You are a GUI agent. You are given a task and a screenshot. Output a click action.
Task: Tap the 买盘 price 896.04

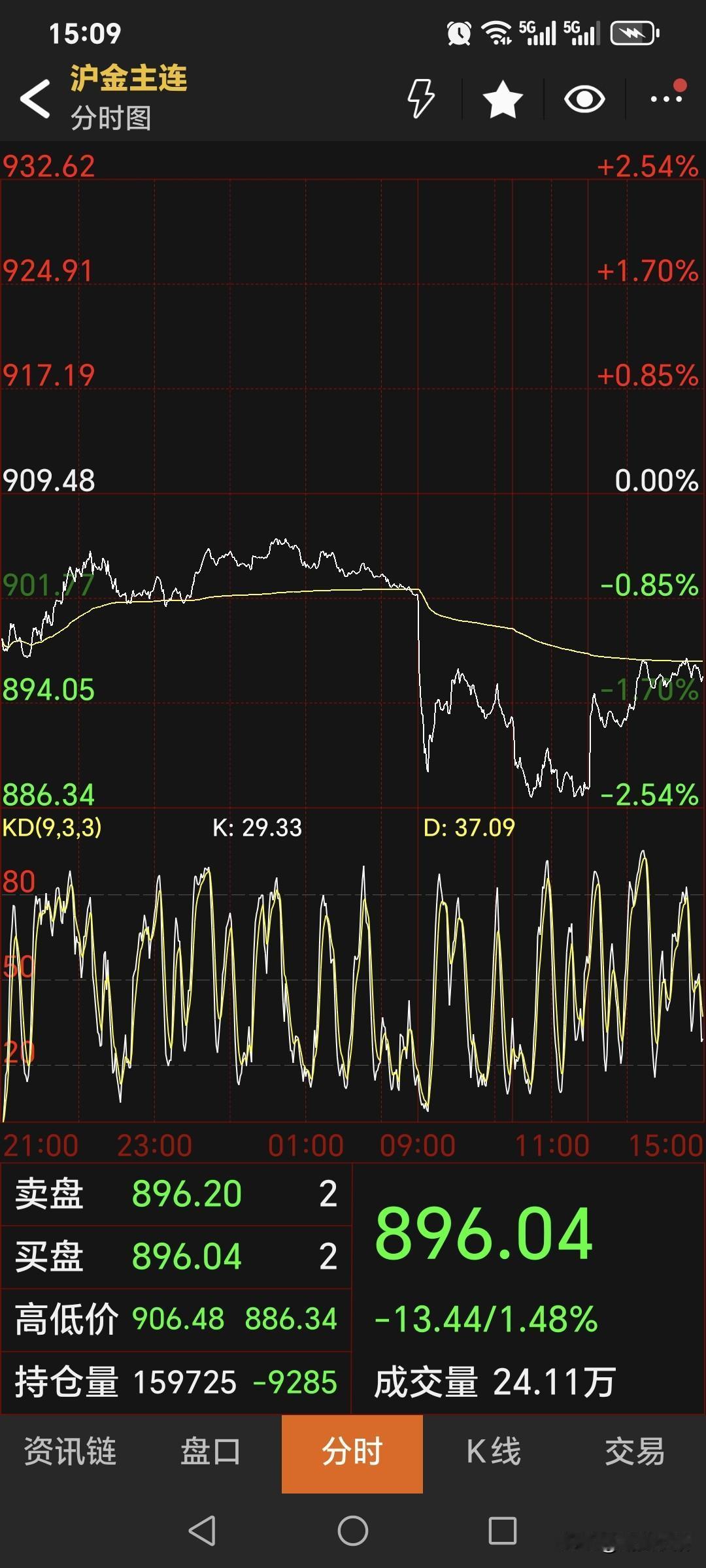coord(187,1256)
